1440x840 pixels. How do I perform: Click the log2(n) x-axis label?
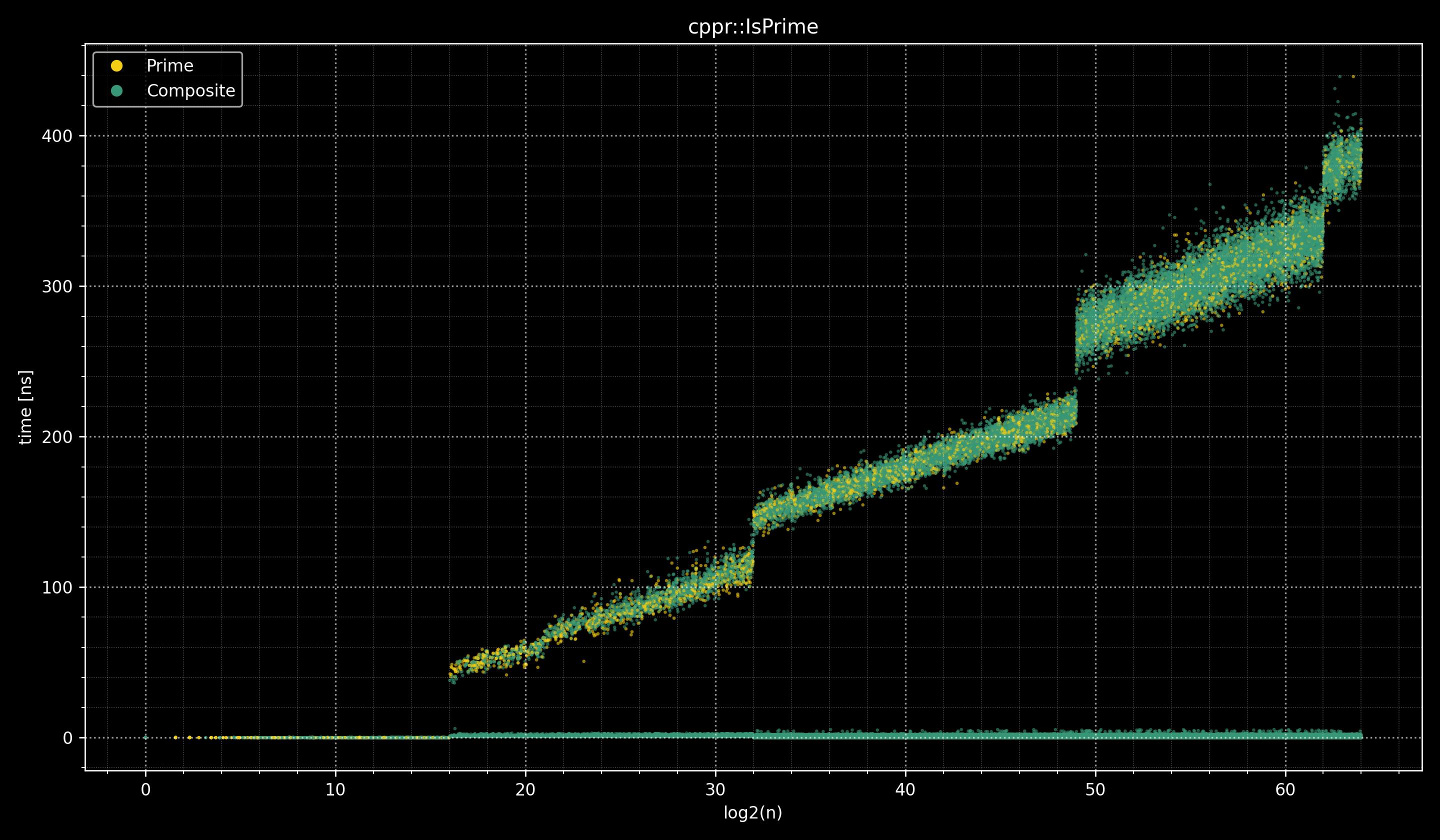(x=752, y=813)
